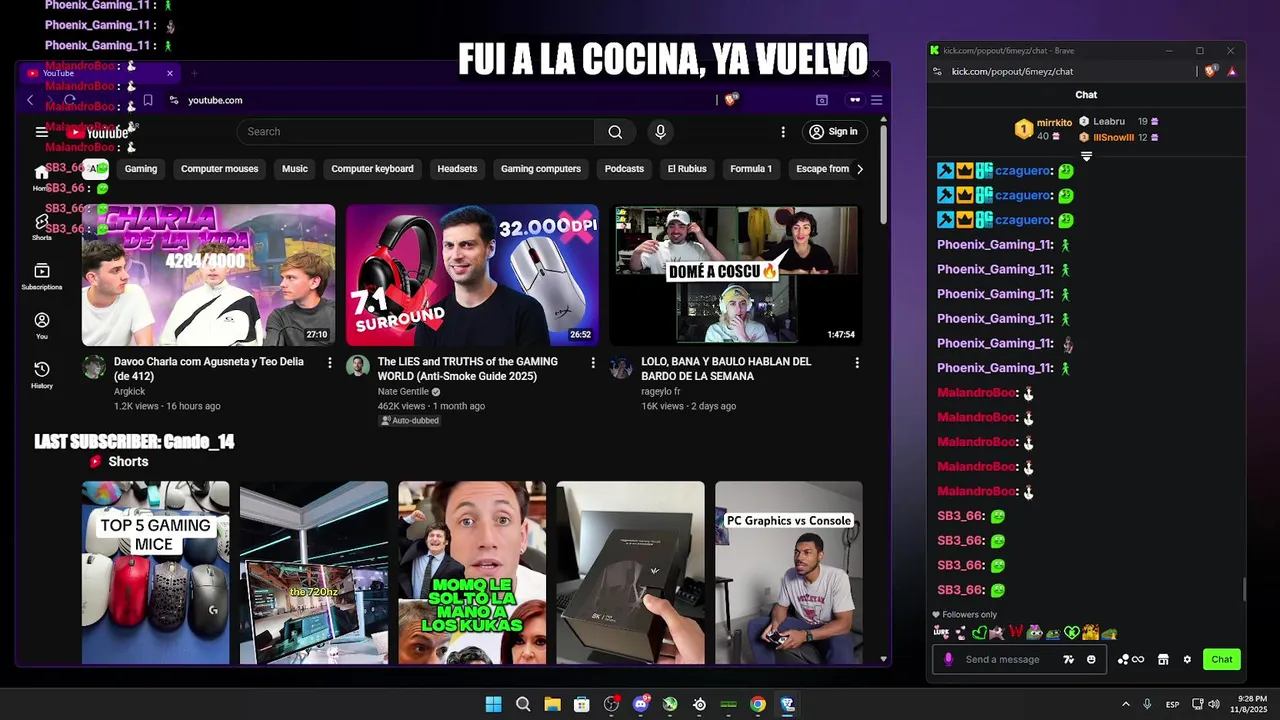Open chat settings gear icon
Screen dimensions: 1280x720
1187,660
